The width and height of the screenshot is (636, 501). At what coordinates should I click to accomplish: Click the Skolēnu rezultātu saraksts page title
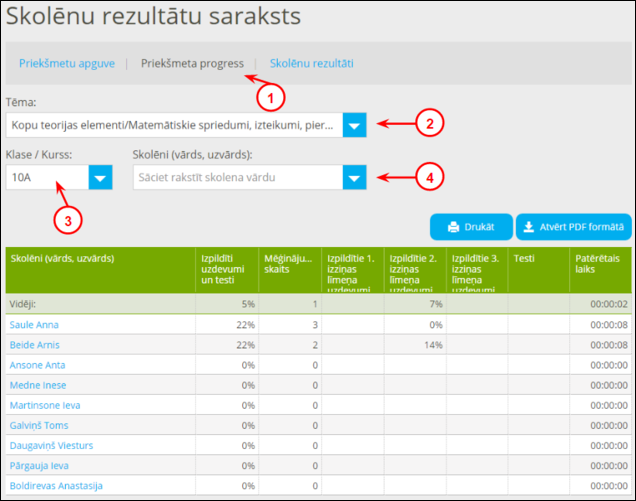click(154, 16)
